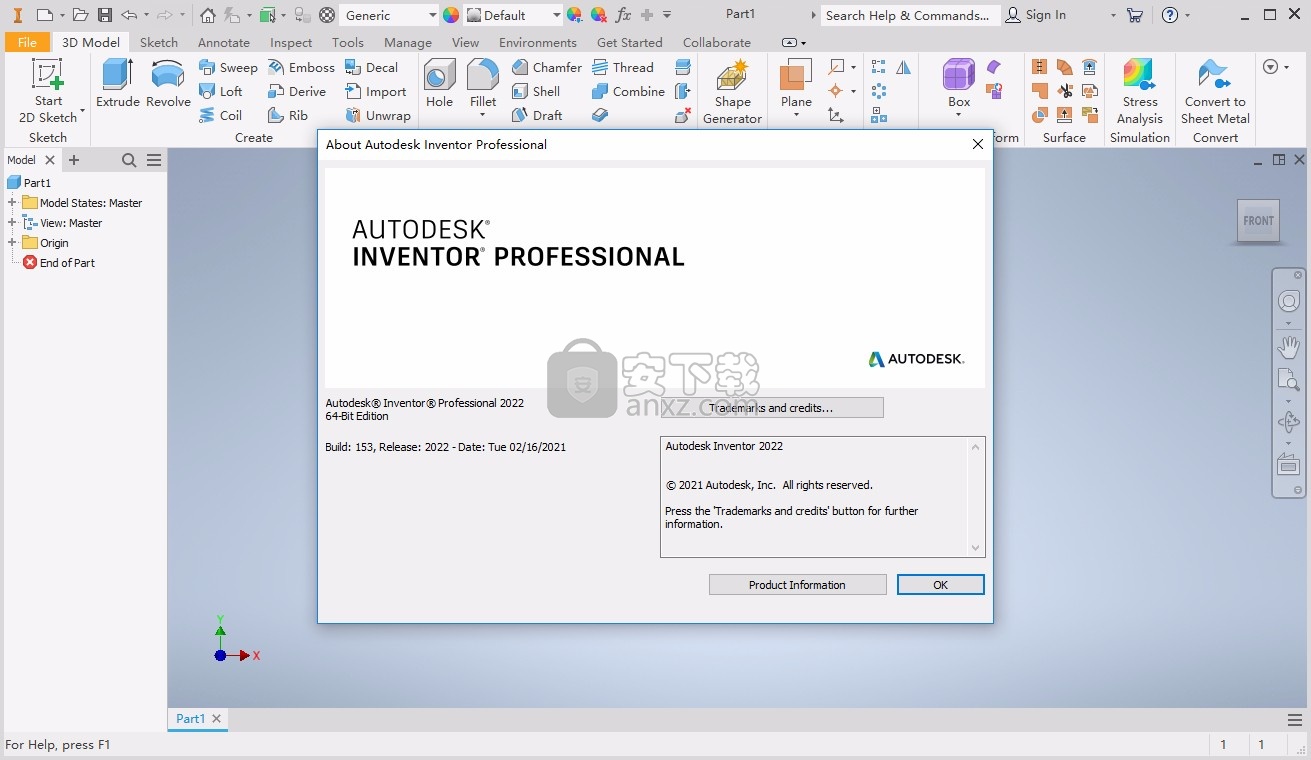
Task: Select the Emboss tool
Action: coord(301,67)
